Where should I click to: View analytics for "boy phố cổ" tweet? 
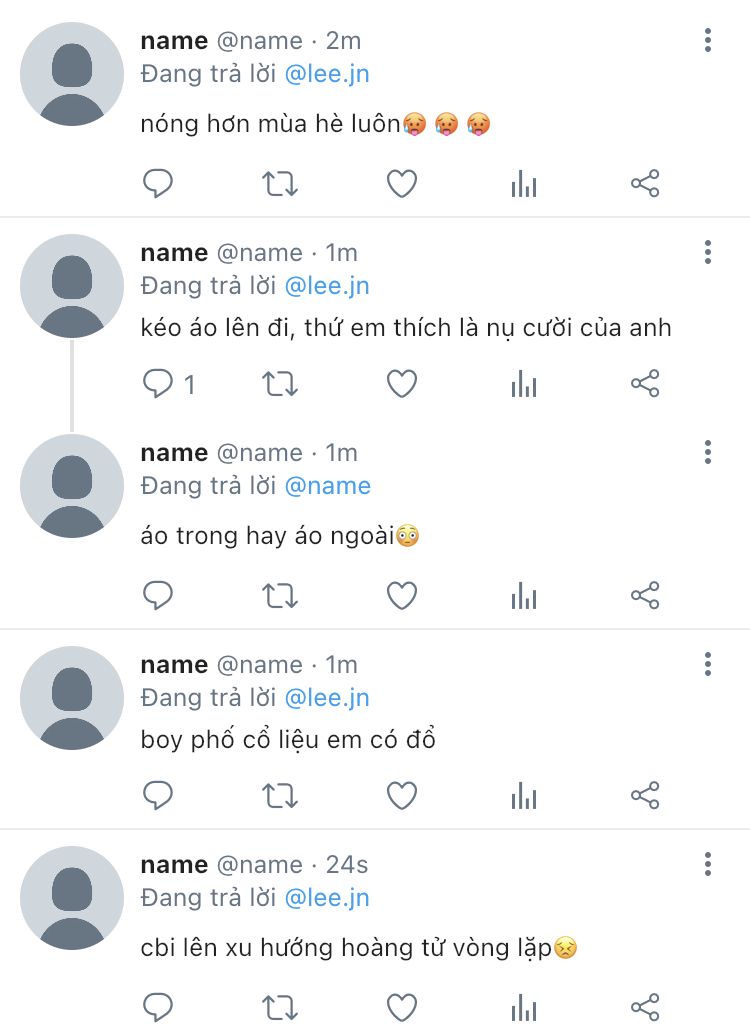[524, 795]
